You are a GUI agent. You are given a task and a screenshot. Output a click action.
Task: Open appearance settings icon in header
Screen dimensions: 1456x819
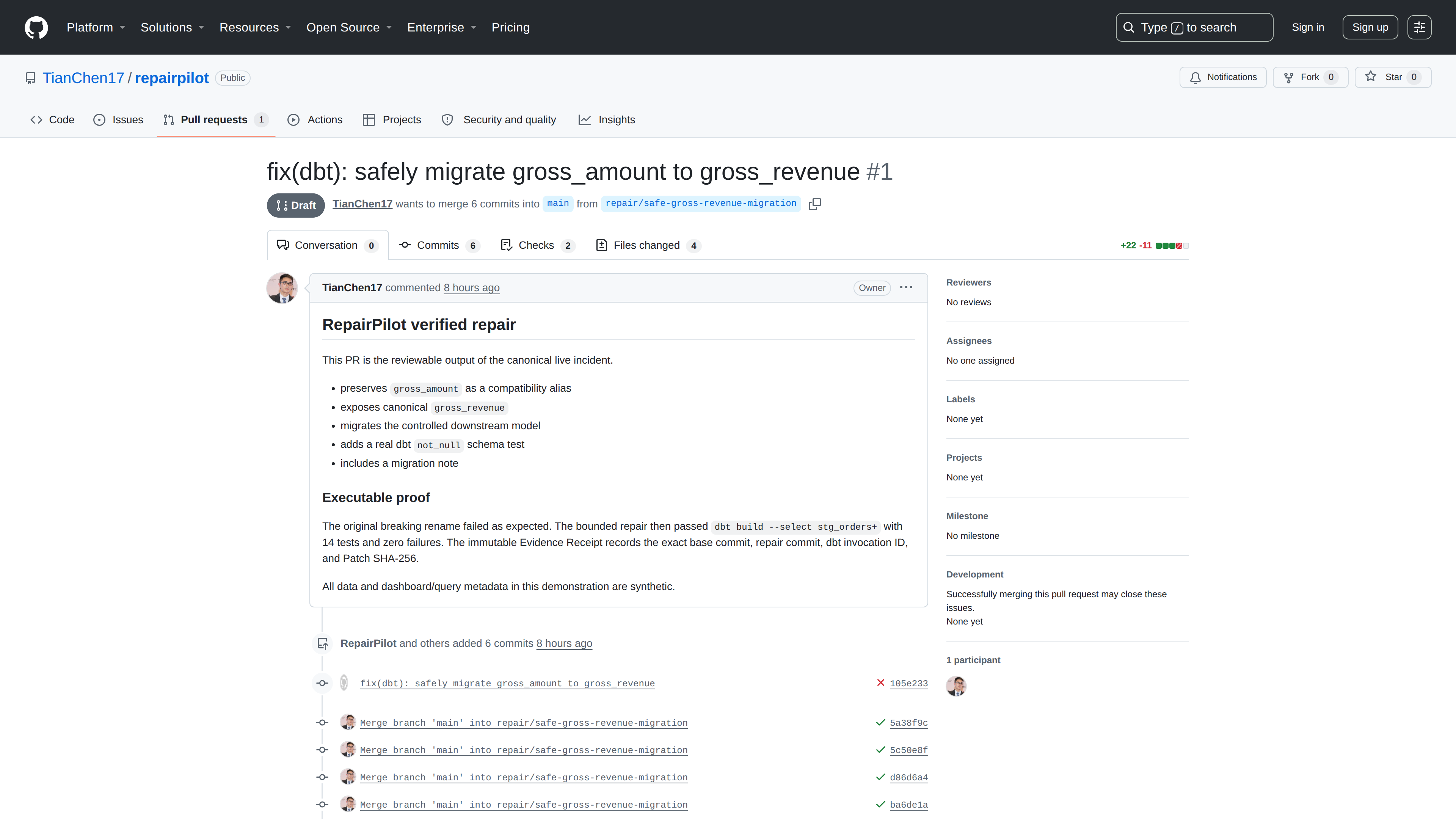(1419, 27)
